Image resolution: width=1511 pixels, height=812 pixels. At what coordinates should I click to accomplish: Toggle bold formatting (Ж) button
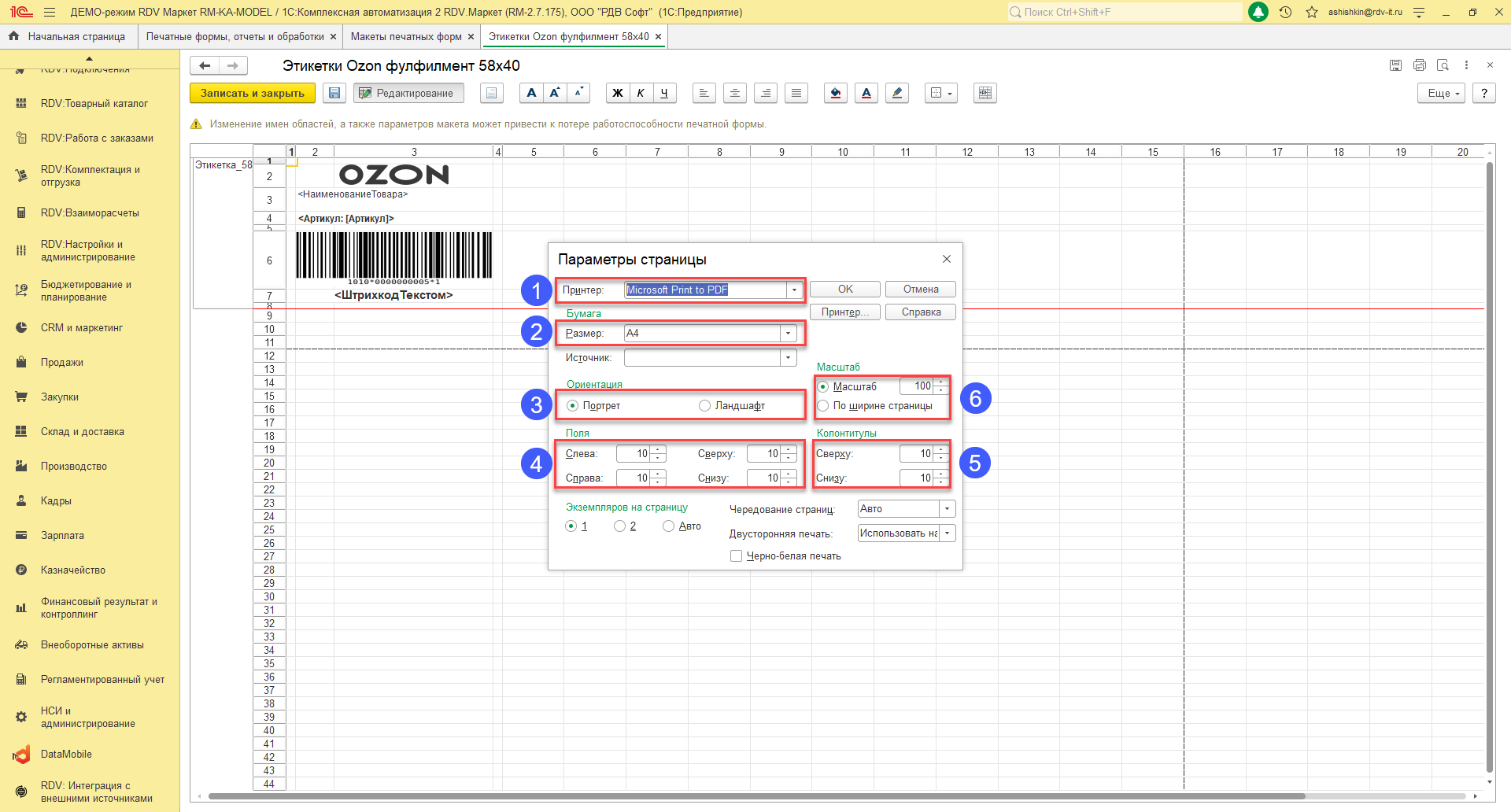click(x=618, y=94)
